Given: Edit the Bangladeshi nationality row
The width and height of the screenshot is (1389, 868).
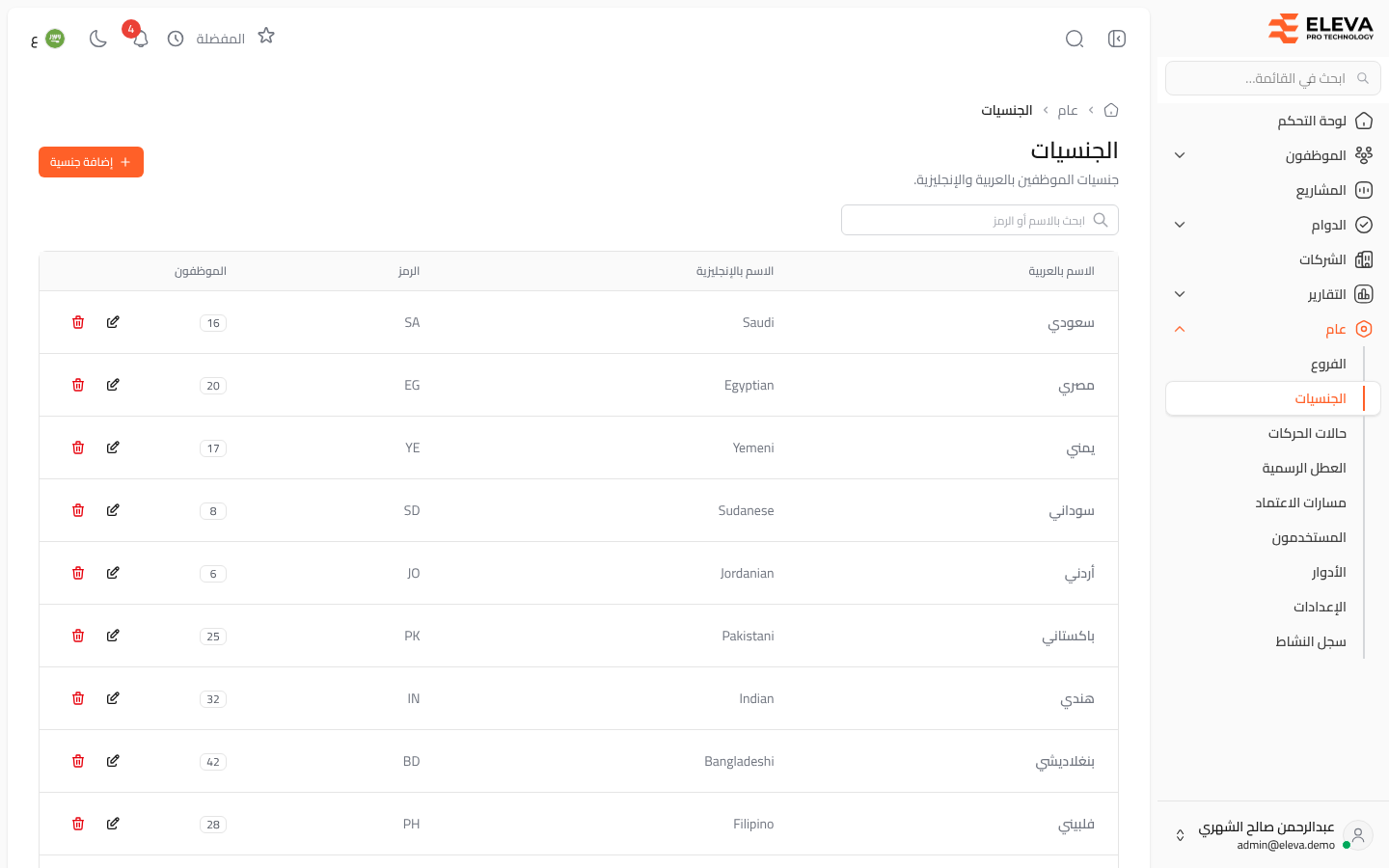Looking at the screenshot, I should [x=113, y=761].
